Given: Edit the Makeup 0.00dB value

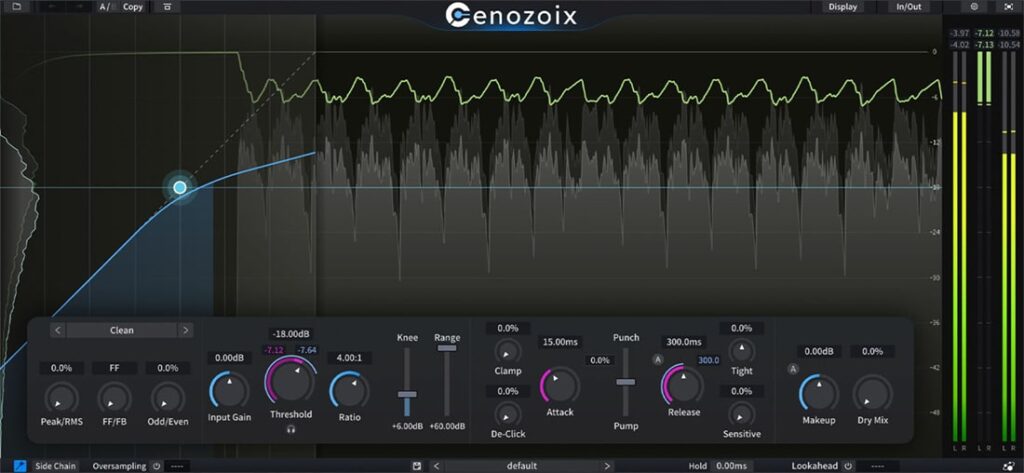Looking at the screenshot, I should pyautogui.click(x=819, y=351).
